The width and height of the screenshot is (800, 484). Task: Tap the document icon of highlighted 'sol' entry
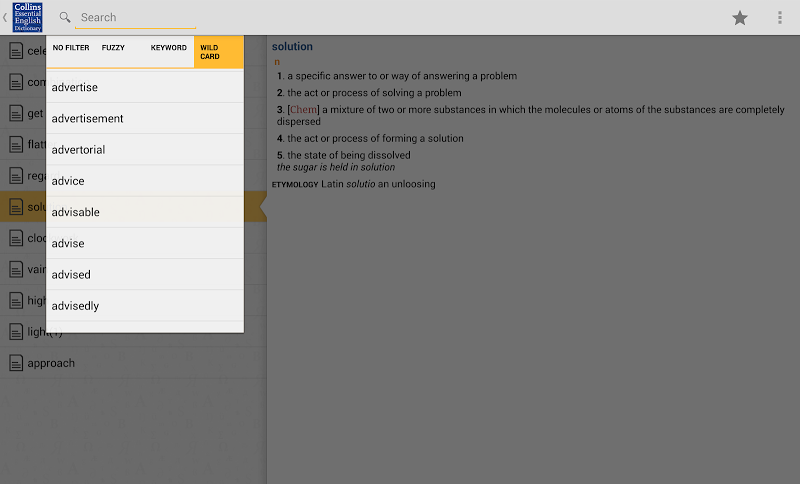[x=16, y=207]
